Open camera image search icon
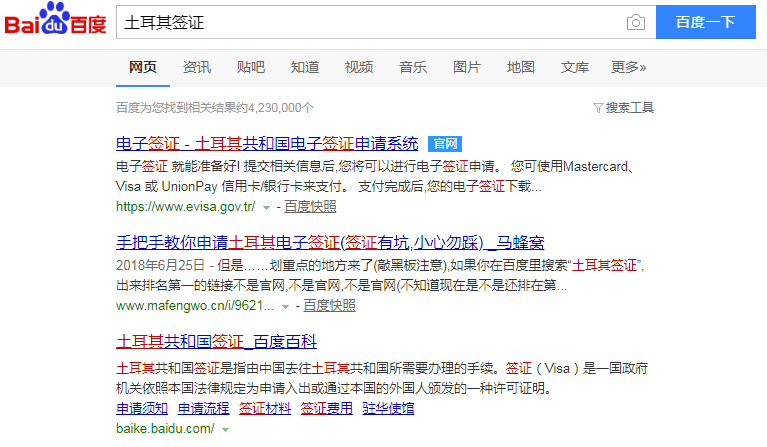This screenshot has width=767, height=447. click(x=635, y=22)
